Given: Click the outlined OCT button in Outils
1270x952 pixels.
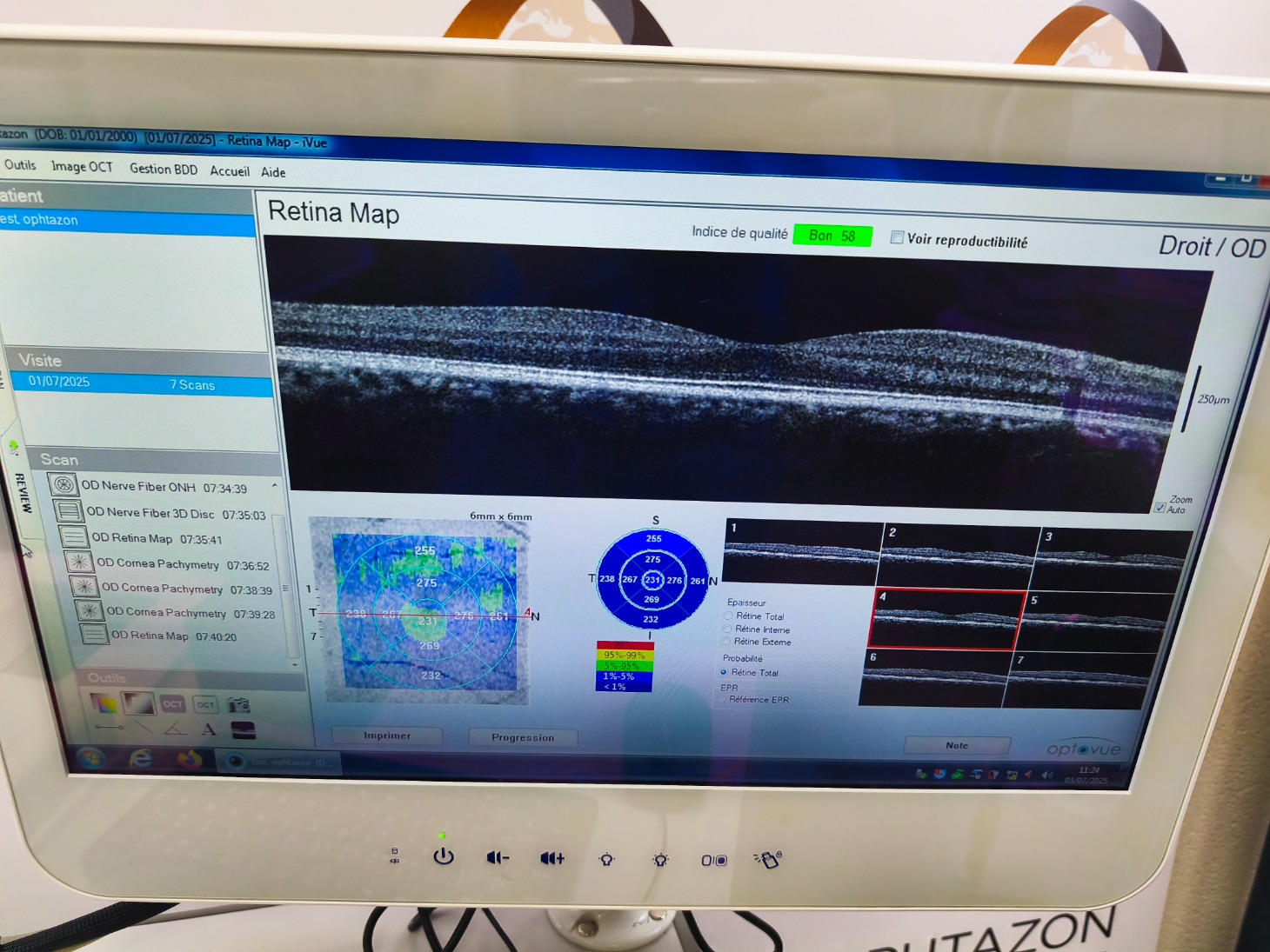Looking at the screenshot, I should 205,704.
